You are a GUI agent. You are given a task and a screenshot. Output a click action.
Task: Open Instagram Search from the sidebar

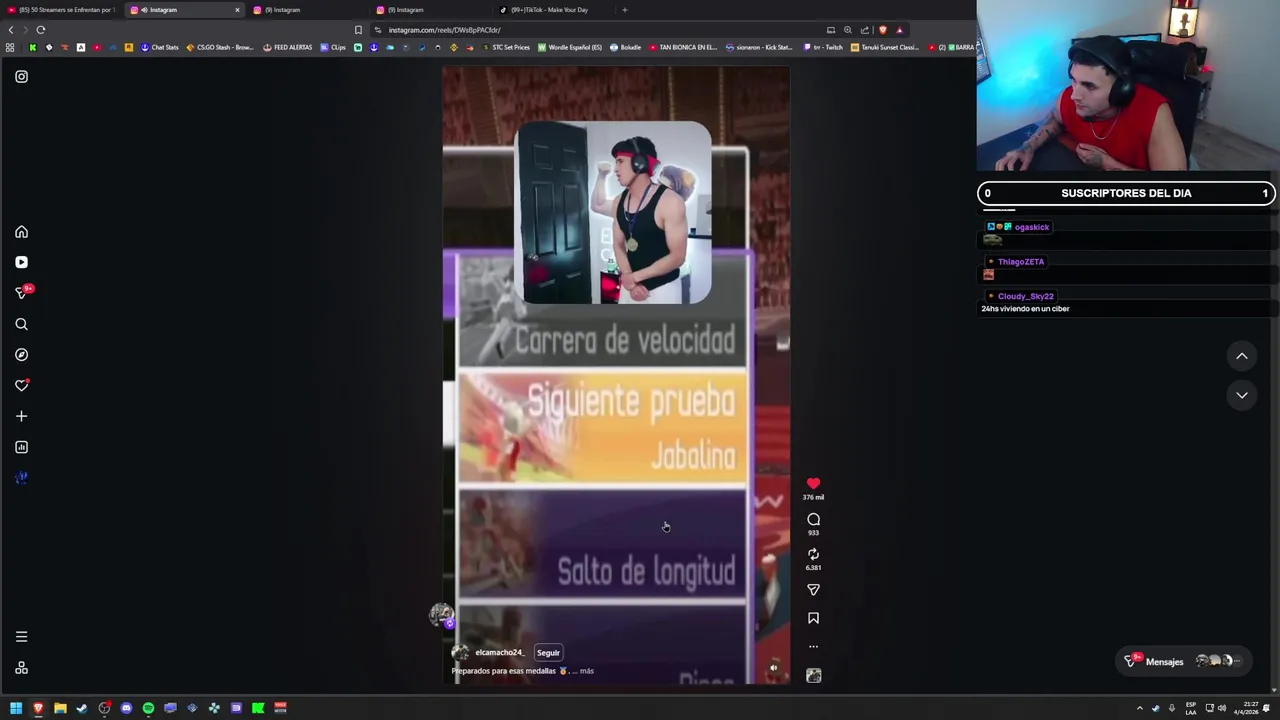point(21,324)
